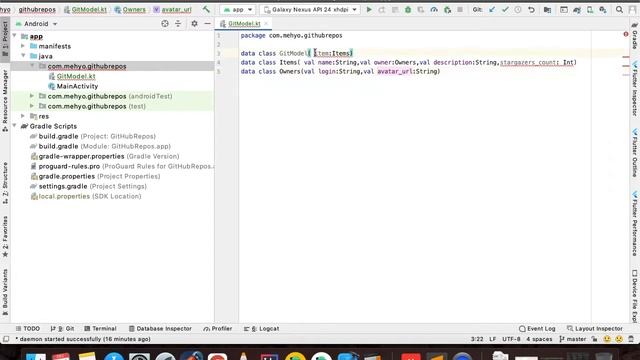Viewport: 640px width, 360px height.
Task: Open Search Everywhere magnifier icon
Action: pos(619,9)
